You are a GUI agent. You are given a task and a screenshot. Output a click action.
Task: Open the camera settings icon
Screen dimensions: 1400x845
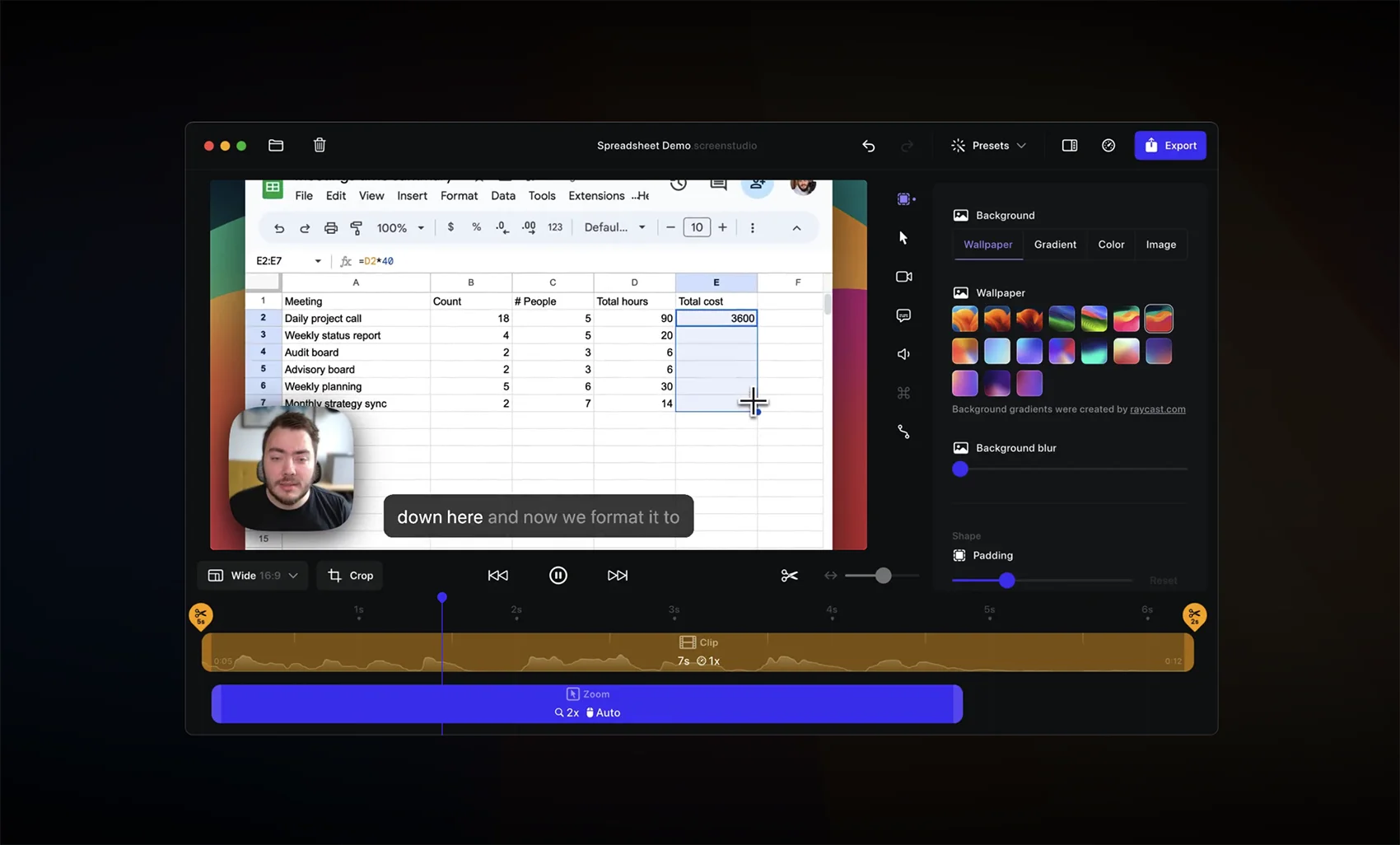coord(903,277)
